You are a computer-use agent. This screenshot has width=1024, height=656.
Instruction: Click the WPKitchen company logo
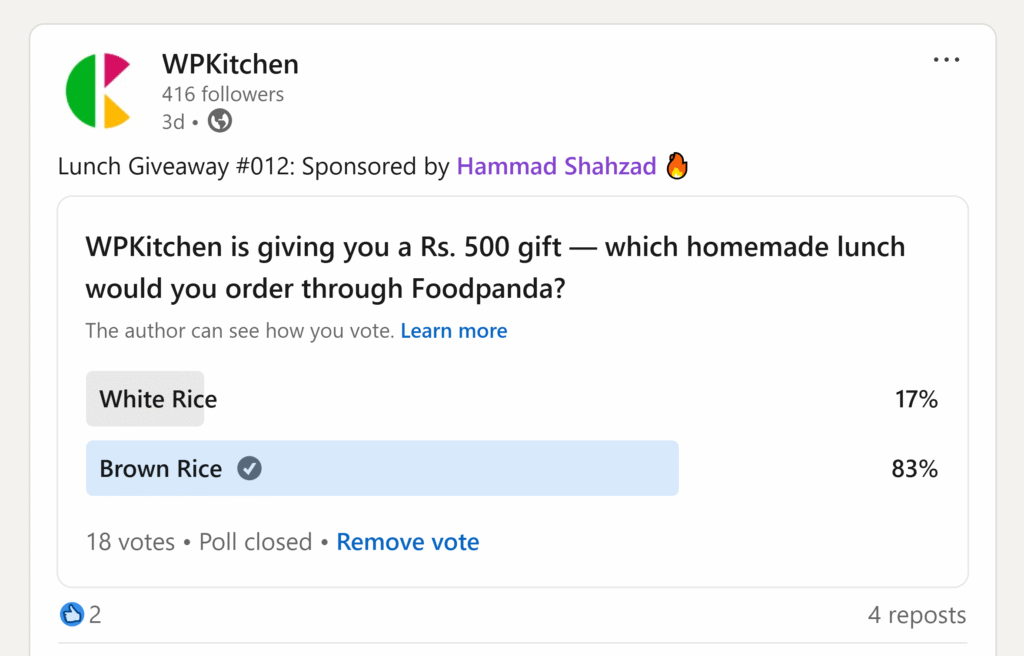coord(98,90)
